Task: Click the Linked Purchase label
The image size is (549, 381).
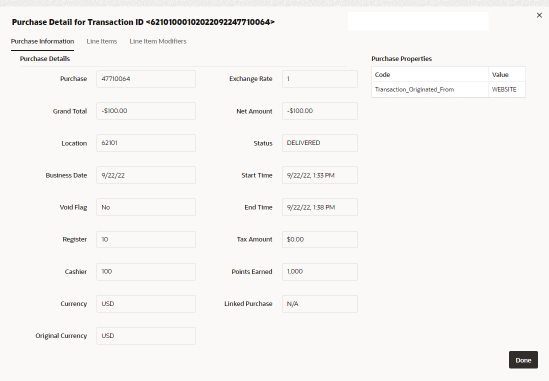Action: (x=248, y=304)
